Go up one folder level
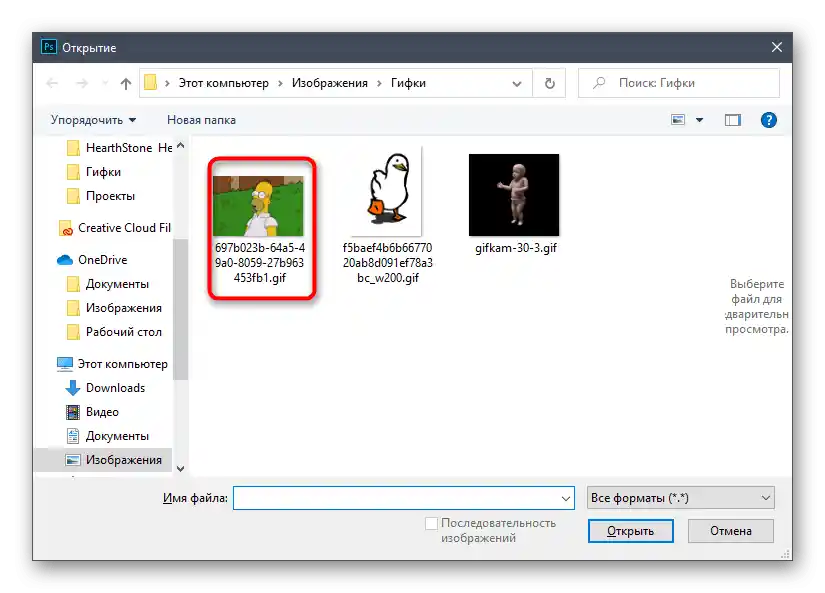825x593 pixels. (125, 83)
